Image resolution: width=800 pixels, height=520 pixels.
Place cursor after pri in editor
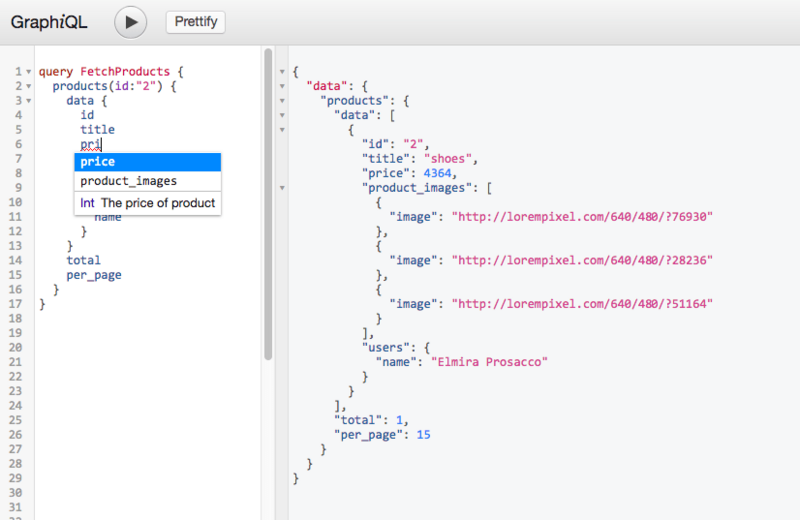click(102, 144)
